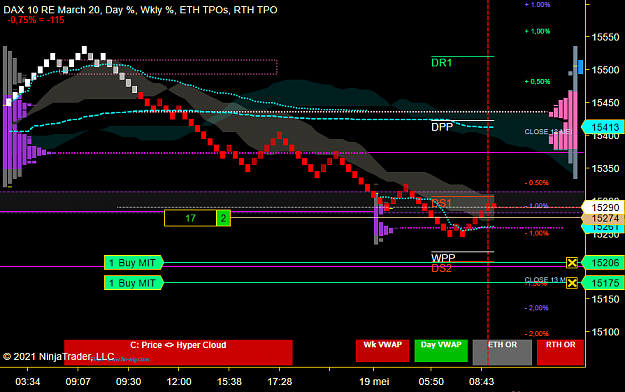Click the blue - 2,00% level label

coord(537,308)
